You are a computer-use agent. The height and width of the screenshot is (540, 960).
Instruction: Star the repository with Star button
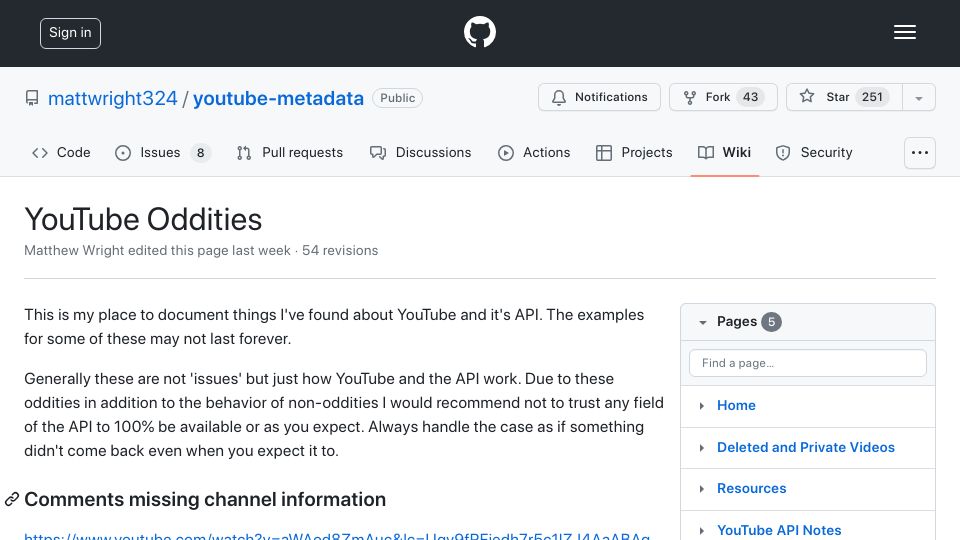(844, 97)
